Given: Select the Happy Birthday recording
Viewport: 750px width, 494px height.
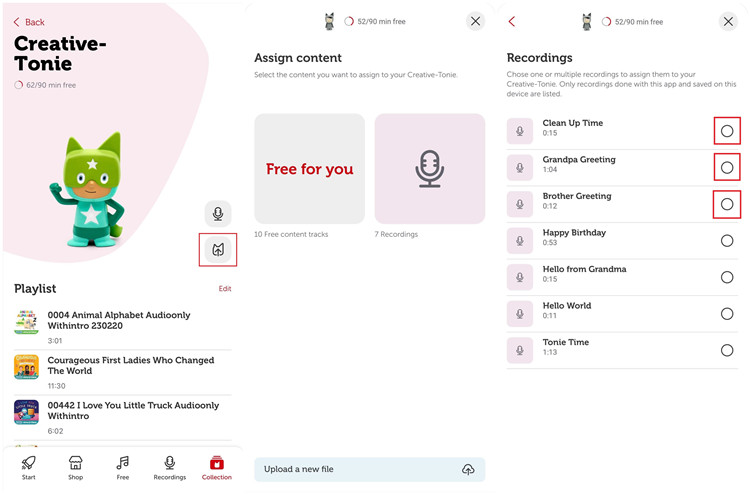Looking at the screenshot, I should pyautogui.click(x=727, y=241).
